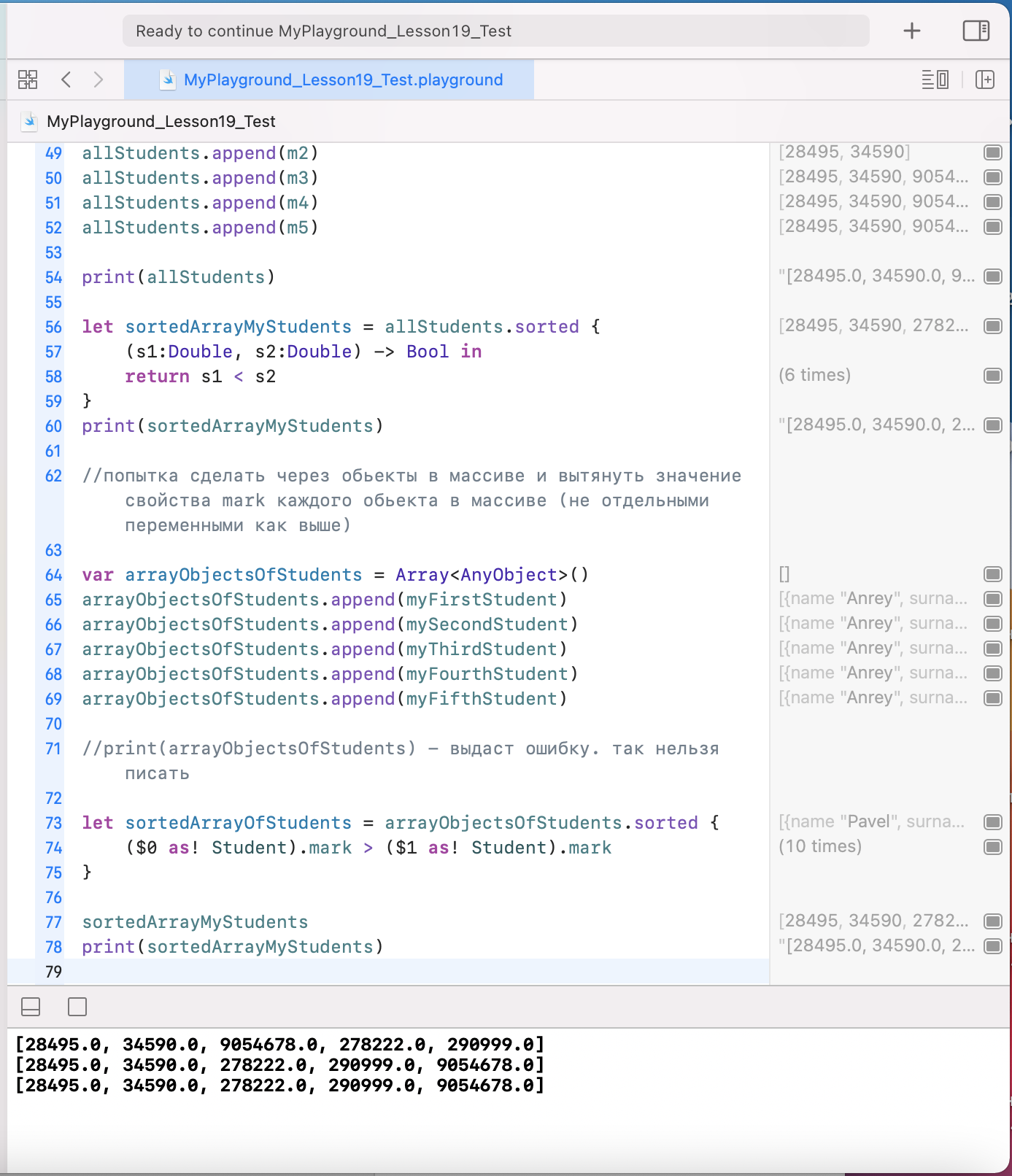Show result inline for line 50
Screen dimensions: 1012x1176
(x=993, y=177)
